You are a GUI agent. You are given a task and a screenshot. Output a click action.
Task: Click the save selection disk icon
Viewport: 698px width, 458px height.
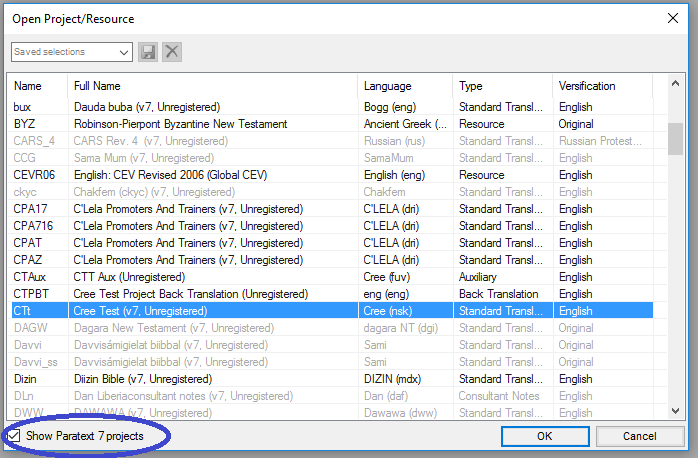148,52
